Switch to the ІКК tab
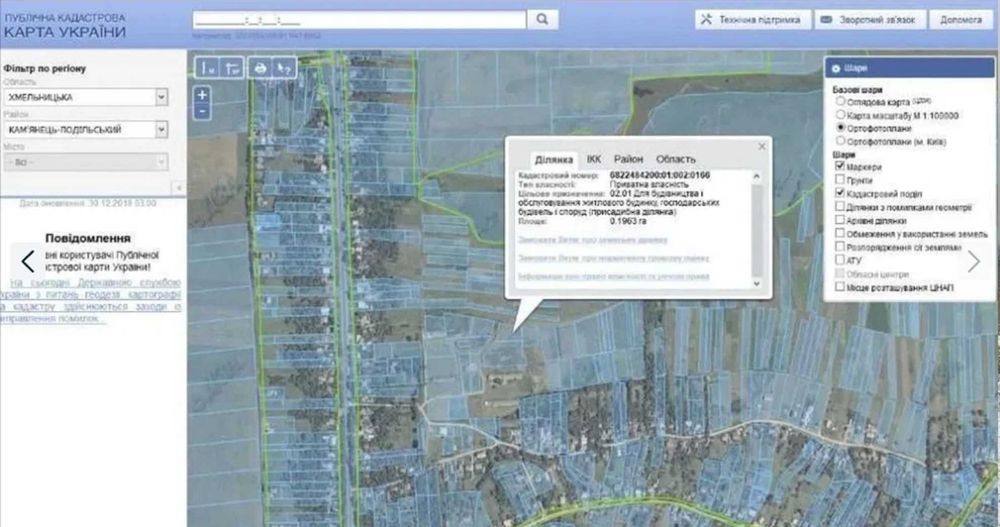1000x527 pixels. [x=594, y=159]
